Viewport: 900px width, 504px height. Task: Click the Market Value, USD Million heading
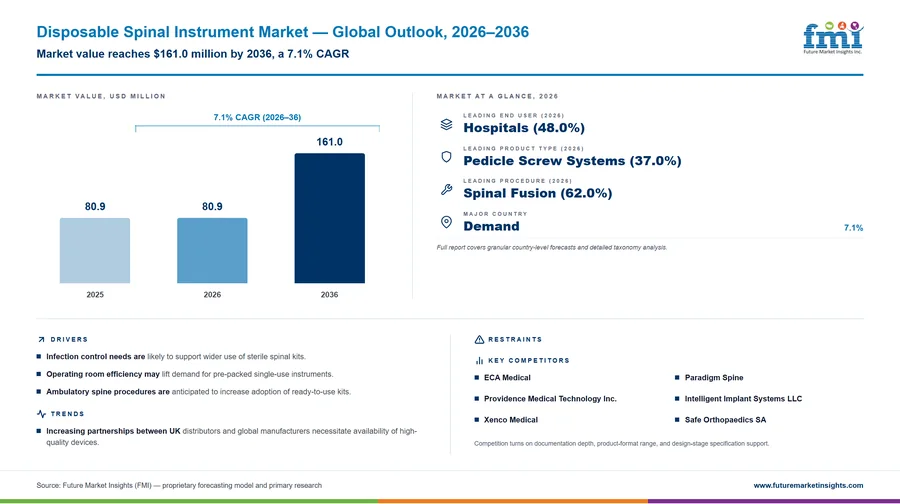click(x=101, y=96)
